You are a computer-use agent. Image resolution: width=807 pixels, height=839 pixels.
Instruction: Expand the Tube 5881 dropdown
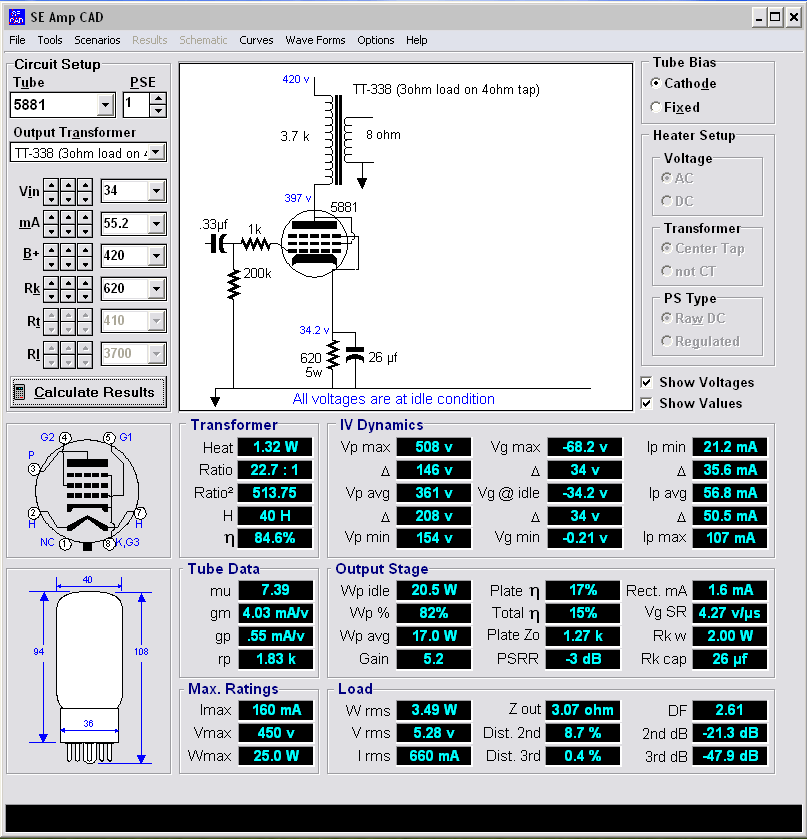105,105
